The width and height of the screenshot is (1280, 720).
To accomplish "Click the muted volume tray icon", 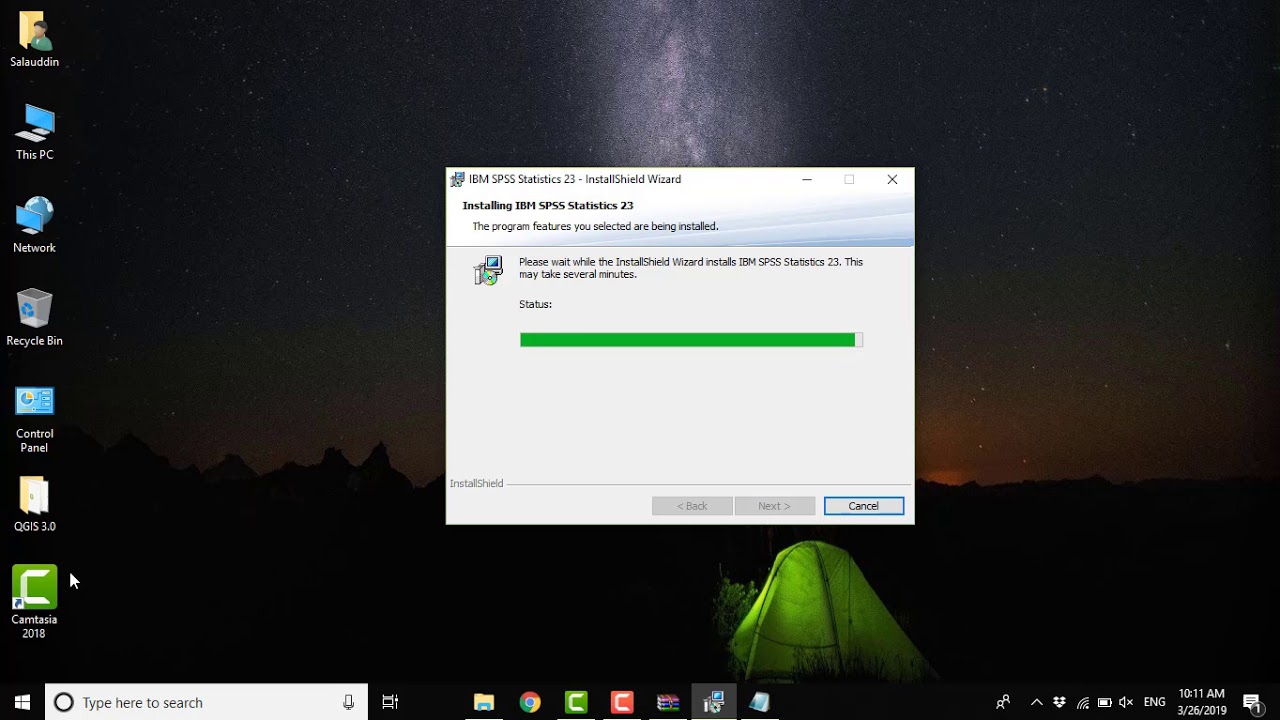I will pyautogui.click(x=1127, y=702).
